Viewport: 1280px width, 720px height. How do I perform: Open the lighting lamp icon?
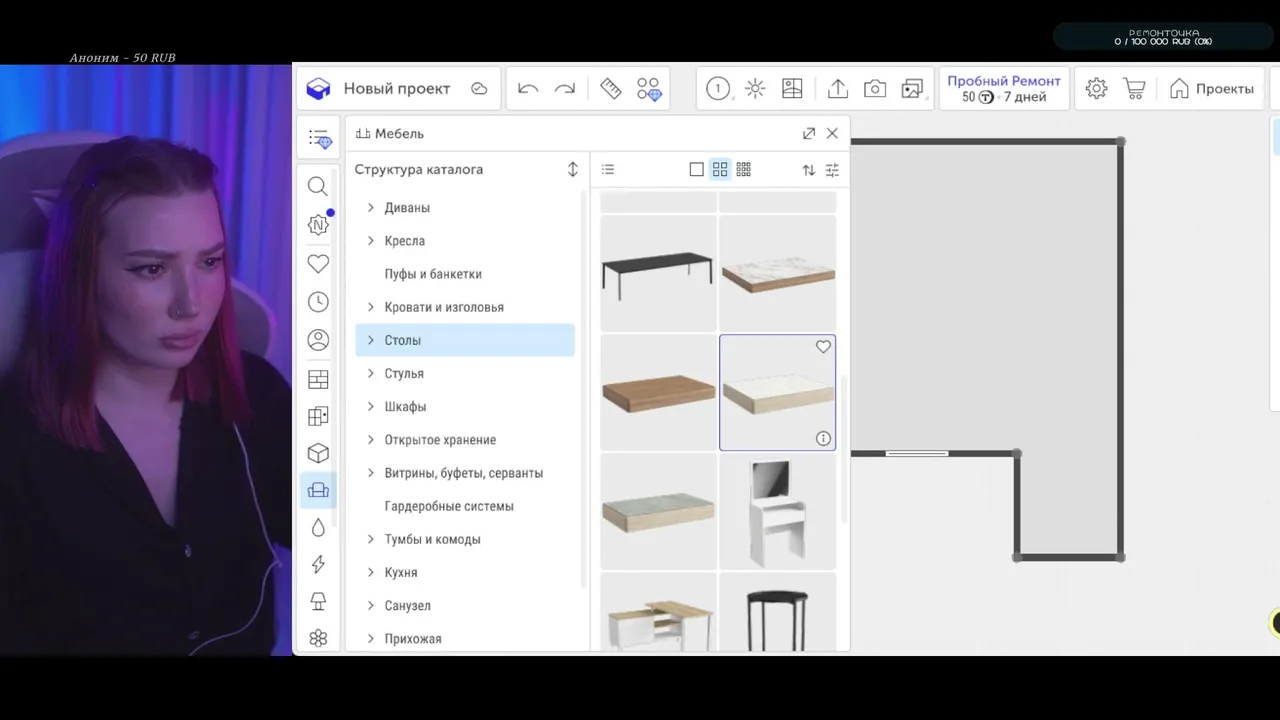(318, 601)
